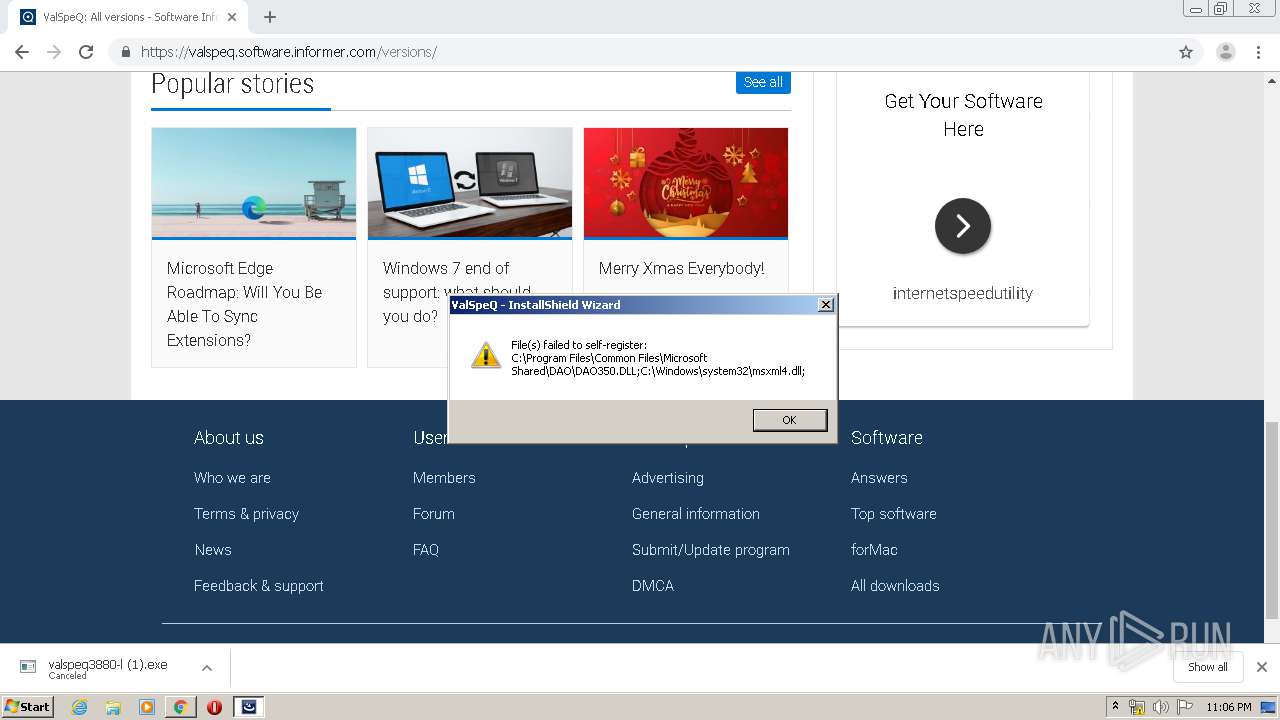
Task: Click the network tray icon
Action: [x=1137, y=707]
